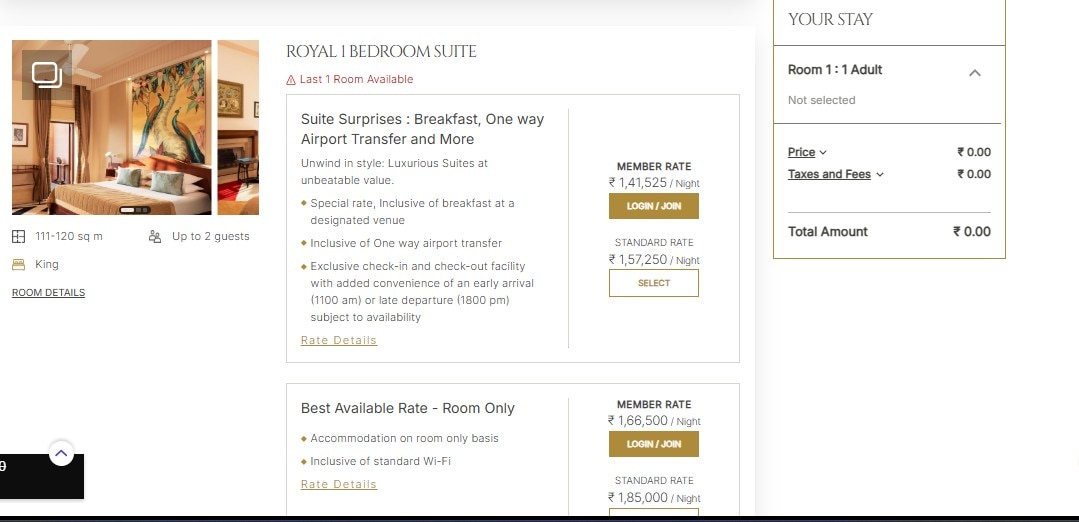Click the King bed icon
This screenshot has height=522, width=1079.
[x=18, y=265]
